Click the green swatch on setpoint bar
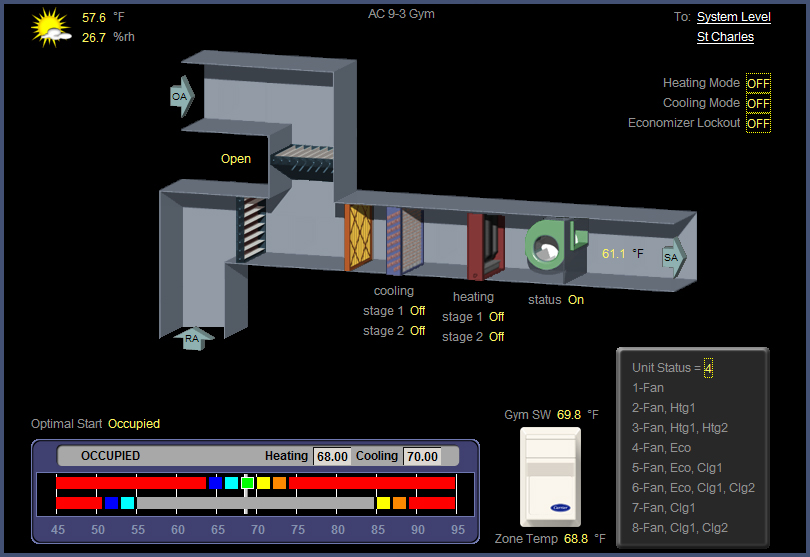Viewport: 810px width, 557px height. [x=247, y=483]
